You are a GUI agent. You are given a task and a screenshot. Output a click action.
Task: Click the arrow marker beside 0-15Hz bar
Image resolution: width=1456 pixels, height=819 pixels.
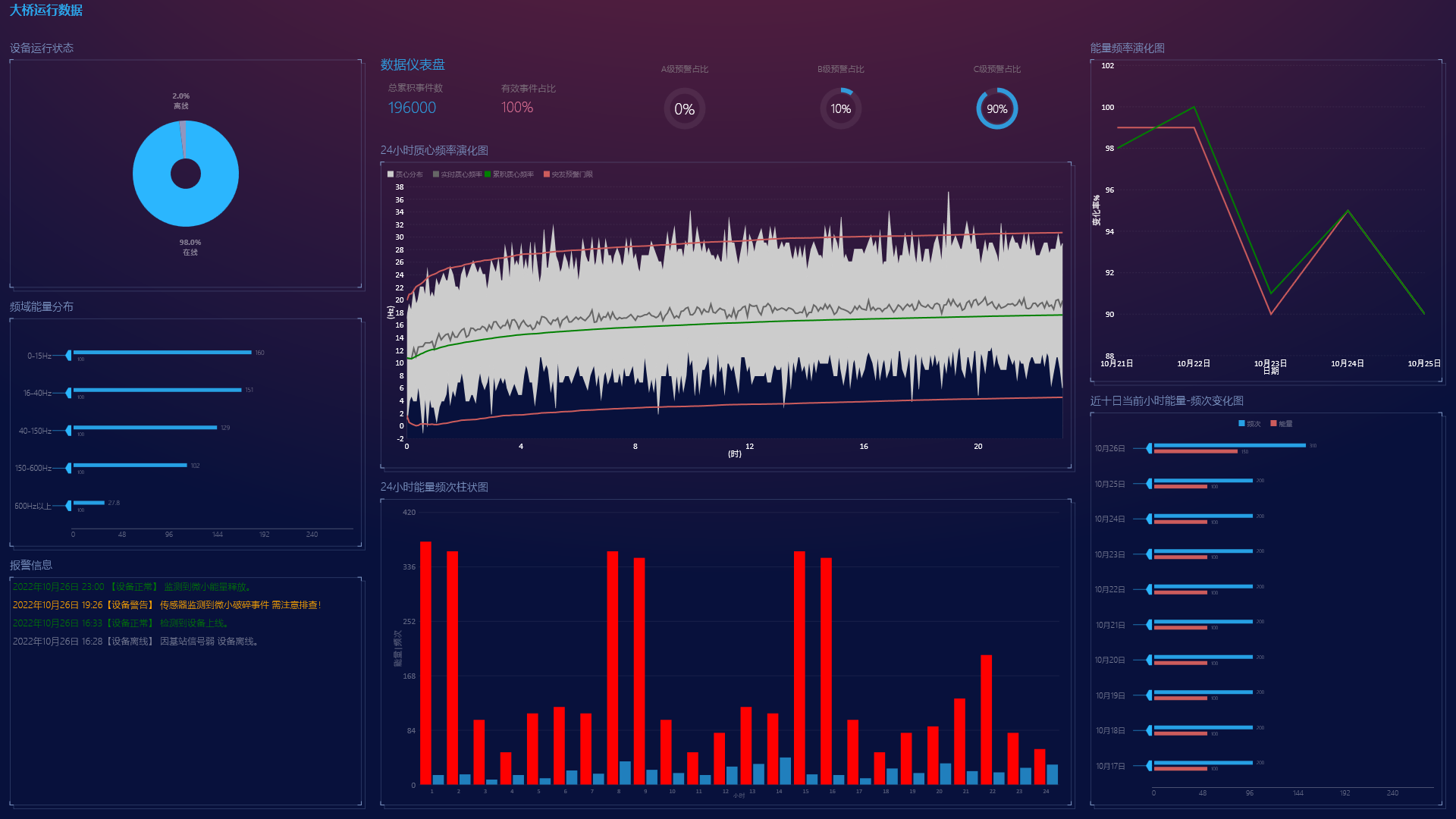pyautogui.click(x=68, y=355)
